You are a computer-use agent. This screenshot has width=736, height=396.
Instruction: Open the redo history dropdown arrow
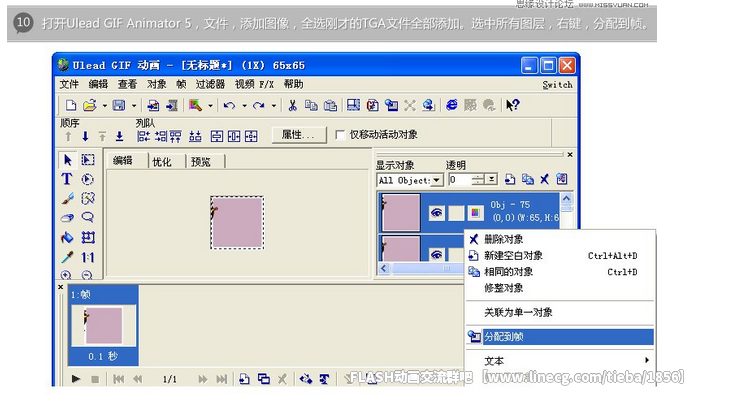tap(273, 106)
